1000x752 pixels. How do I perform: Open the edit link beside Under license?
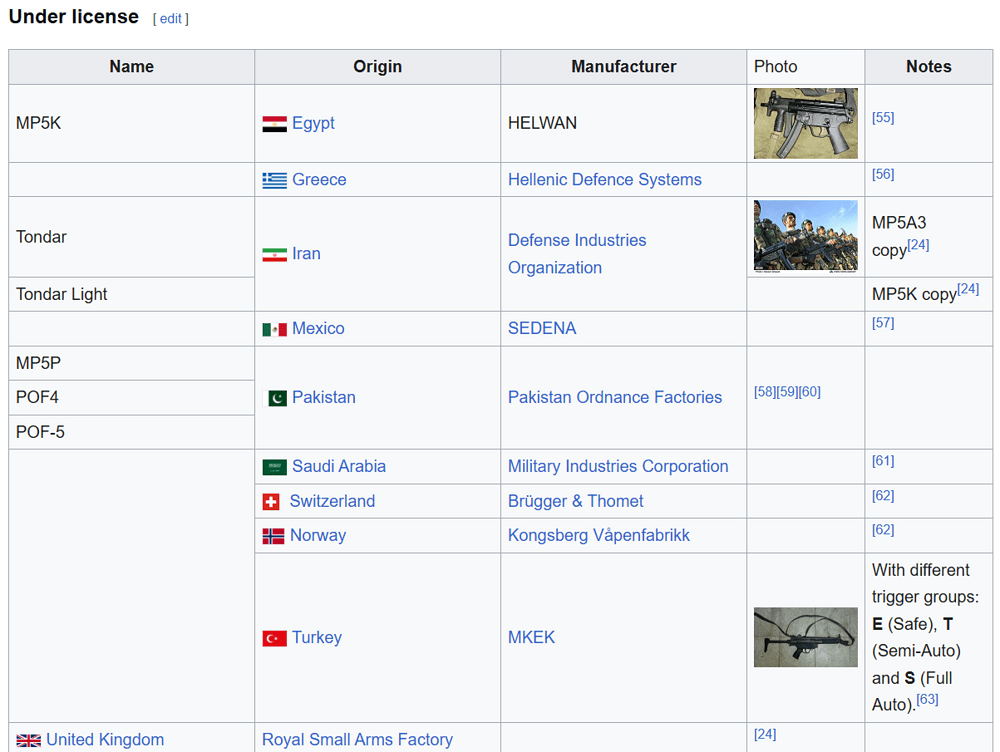coord(170,18)
